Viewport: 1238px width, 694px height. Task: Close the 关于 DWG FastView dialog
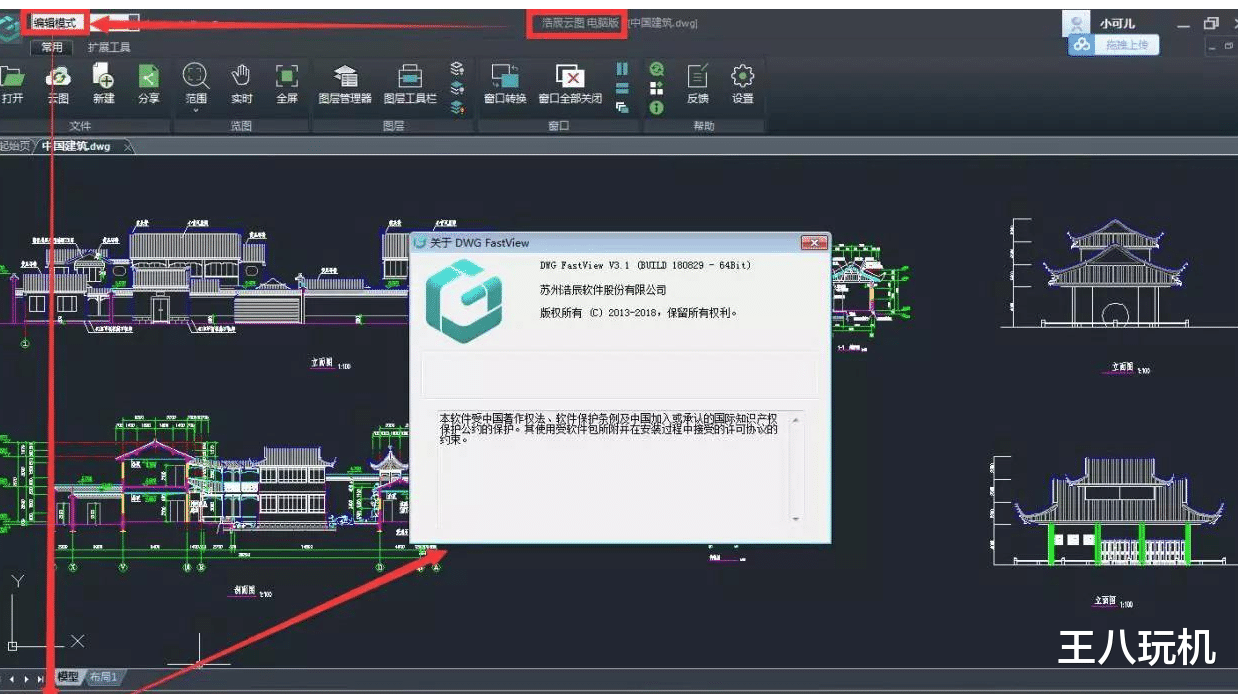point(815,243)
